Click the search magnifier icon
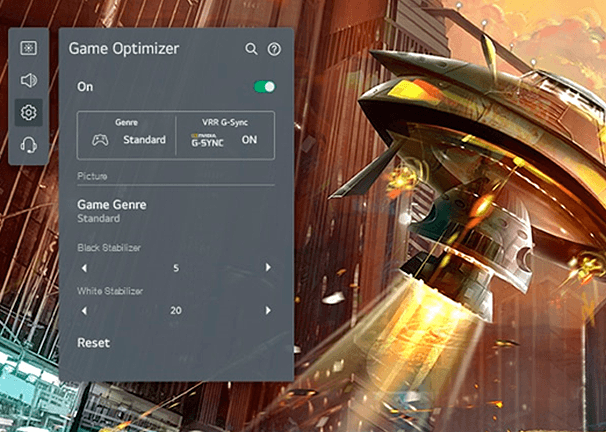Image resolution: width=606 pixels, height=432 pixels. point(252,49)
